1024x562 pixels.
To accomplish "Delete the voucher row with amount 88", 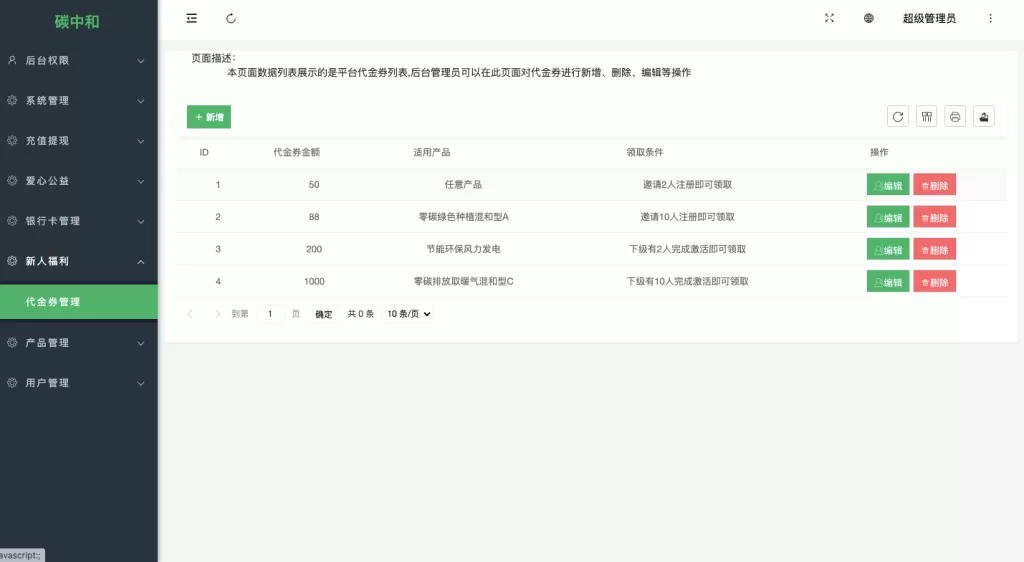I will point(935,217).
